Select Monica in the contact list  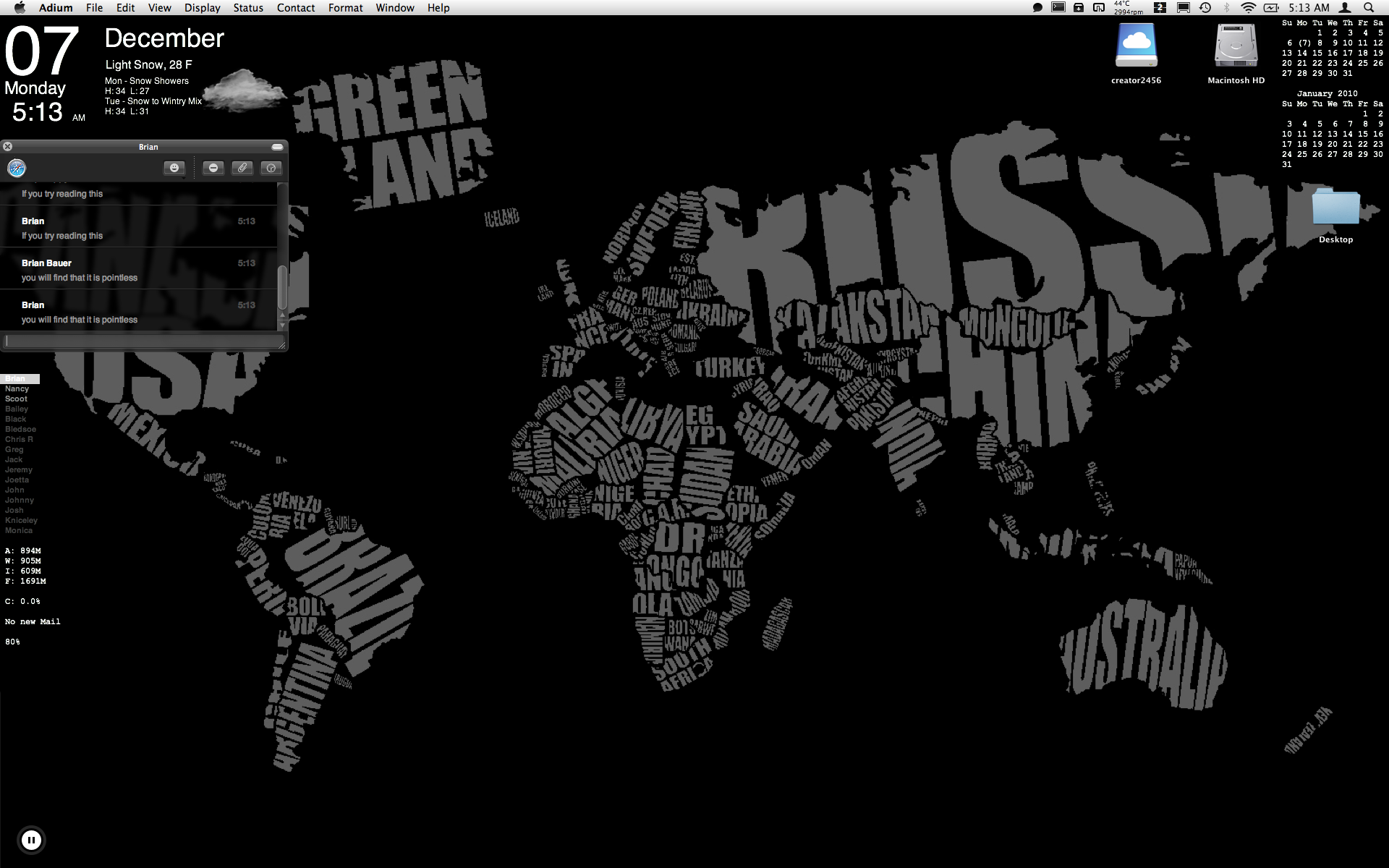point(19,530)
